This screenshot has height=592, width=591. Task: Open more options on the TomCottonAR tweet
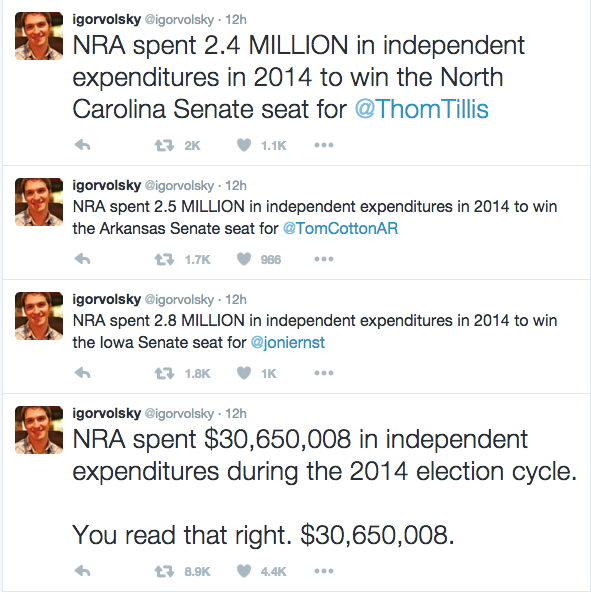pyautogui.click(x=324, y=259)
